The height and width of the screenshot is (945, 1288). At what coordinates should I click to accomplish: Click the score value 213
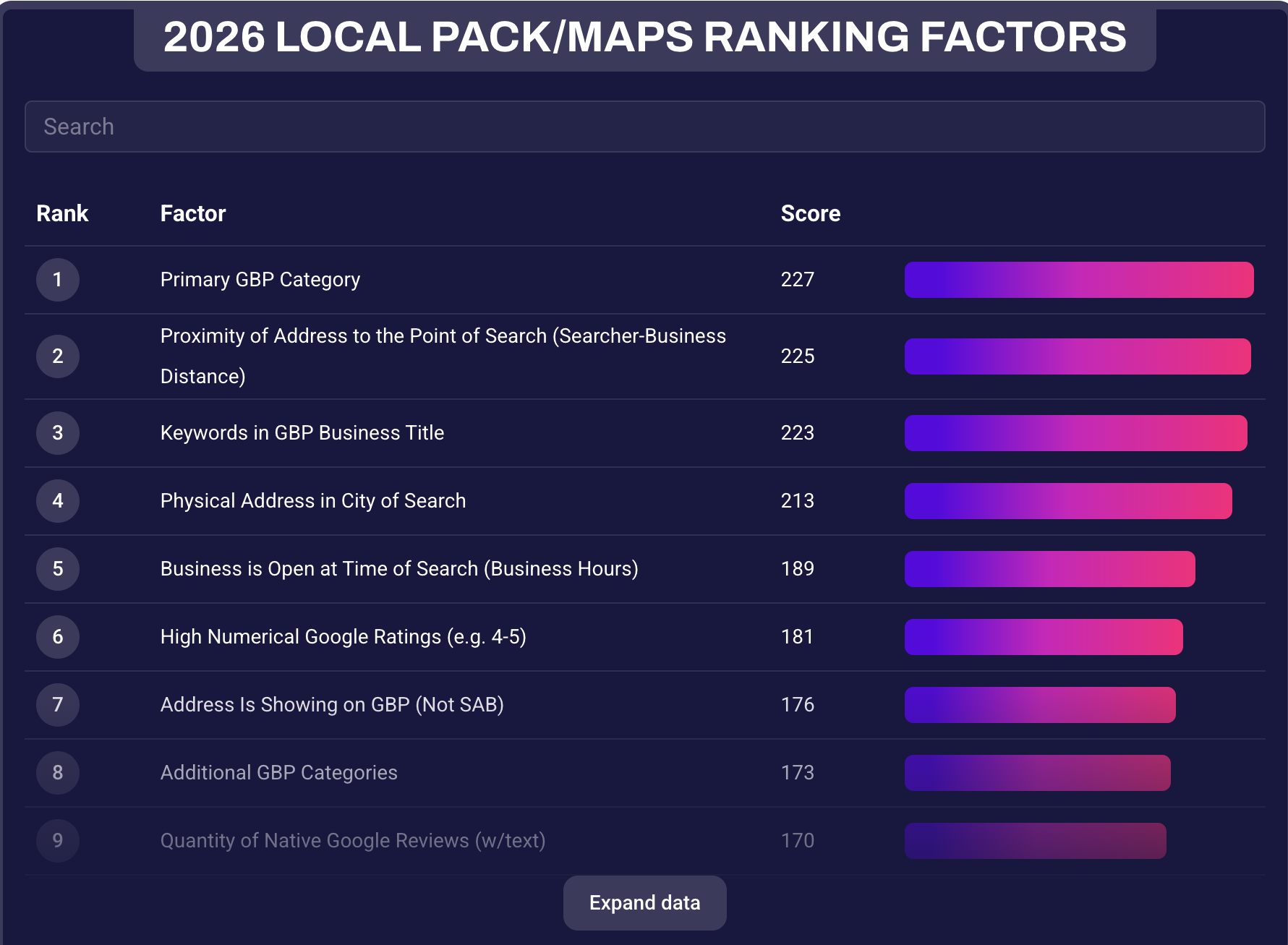click(x=798, y=501)
